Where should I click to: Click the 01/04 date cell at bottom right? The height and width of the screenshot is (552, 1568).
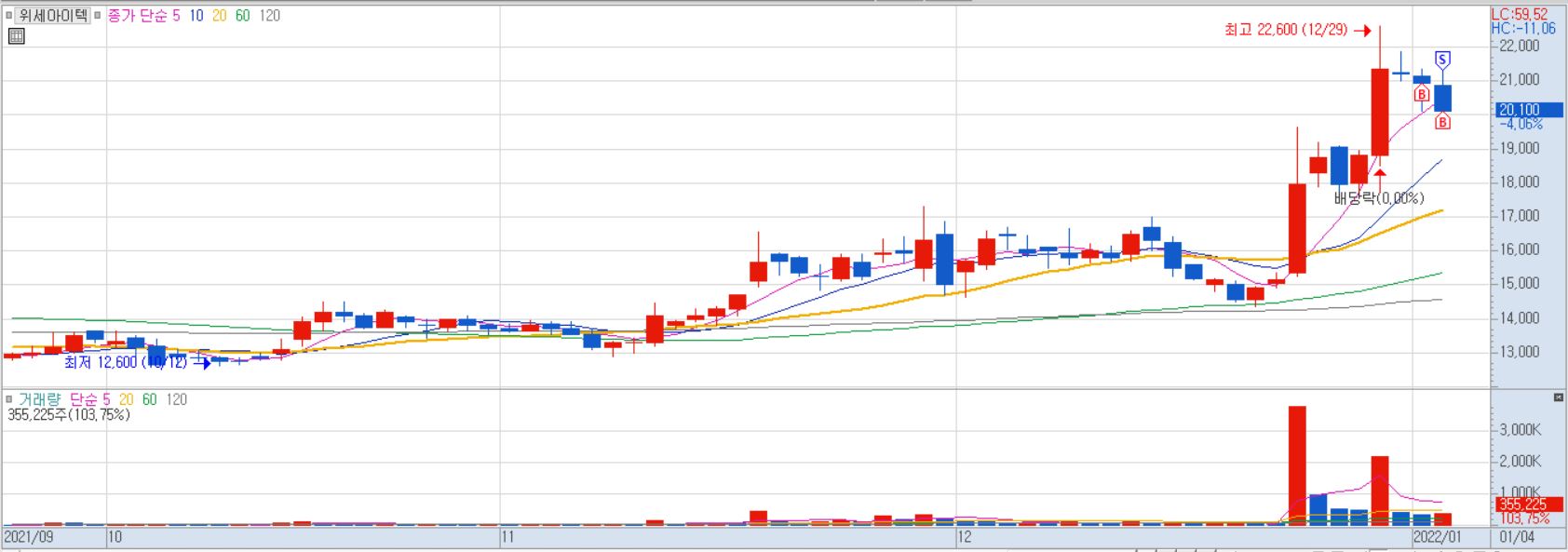(1517, 537)
